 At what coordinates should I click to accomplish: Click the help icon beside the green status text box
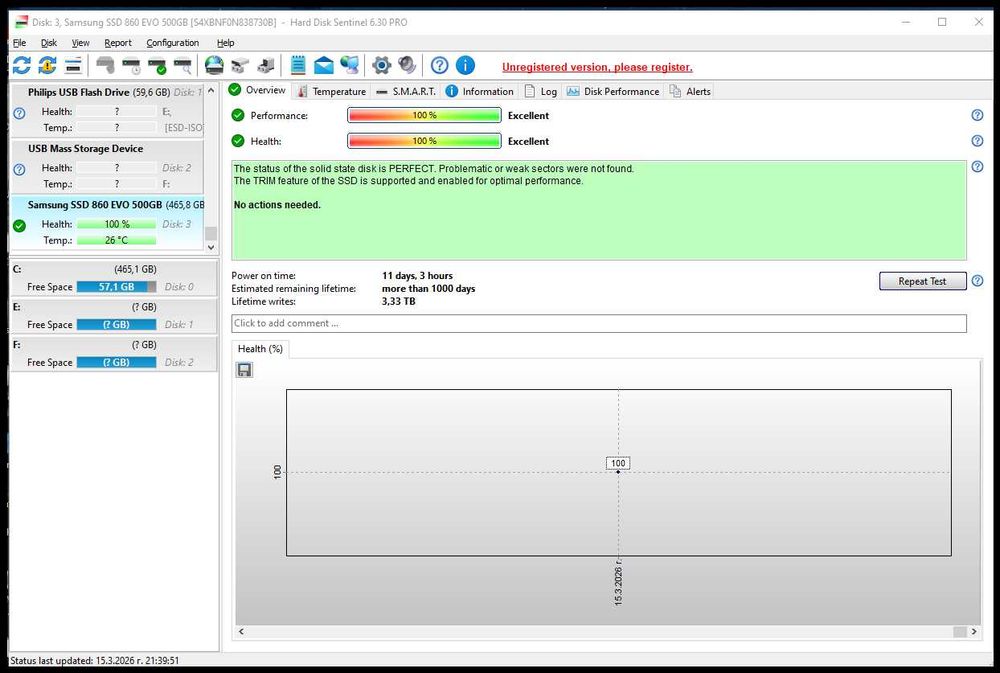click(x=977, y=166)
